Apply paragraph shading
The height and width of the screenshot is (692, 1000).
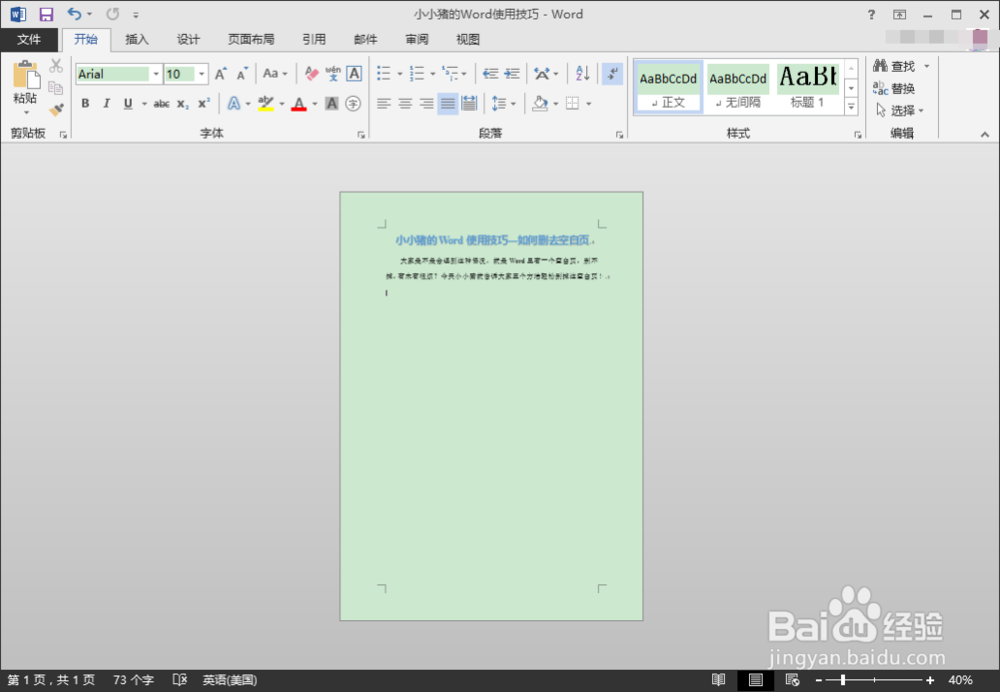point(540,103)
